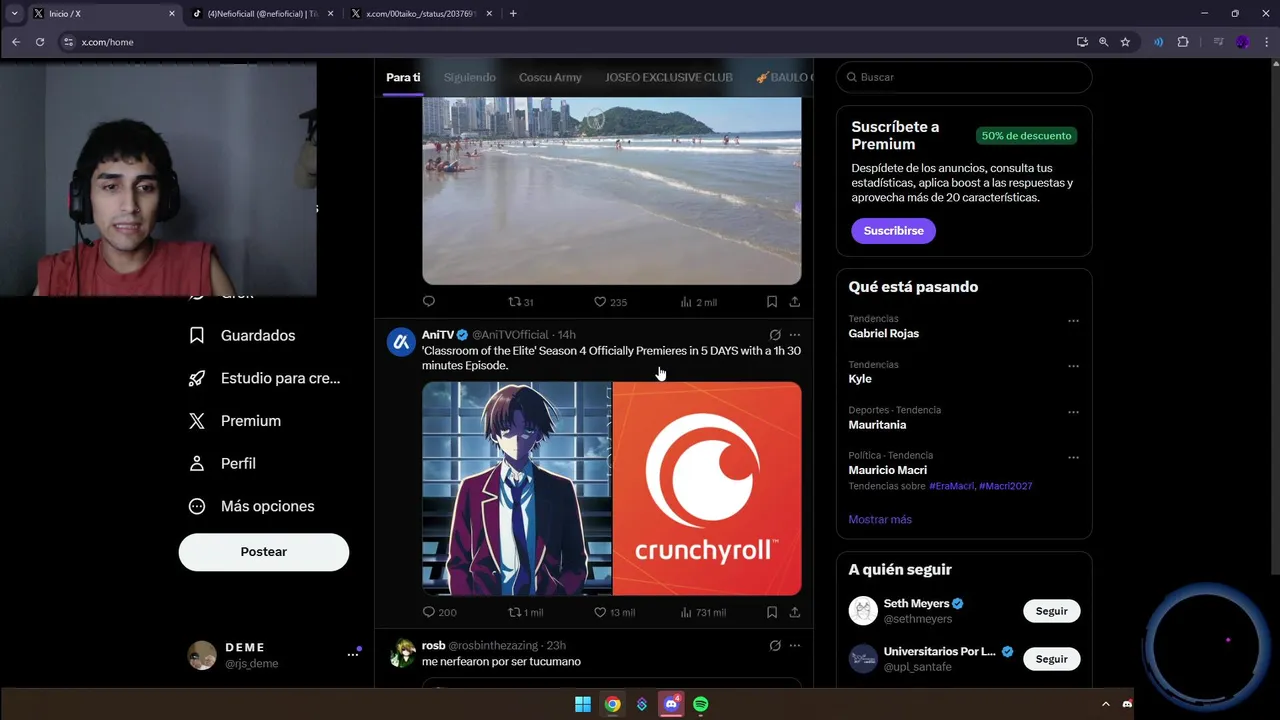1280x720 pixels.
Task: Open a new browser tab
Action: pos(513,14)
